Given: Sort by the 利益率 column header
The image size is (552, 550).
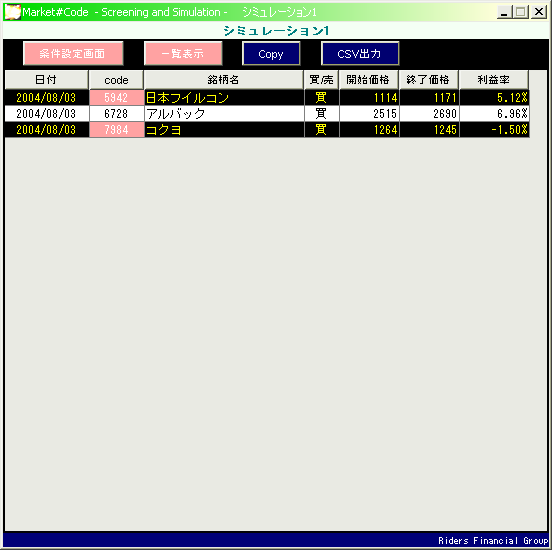Looking at the screenshot, I should 494,80.
